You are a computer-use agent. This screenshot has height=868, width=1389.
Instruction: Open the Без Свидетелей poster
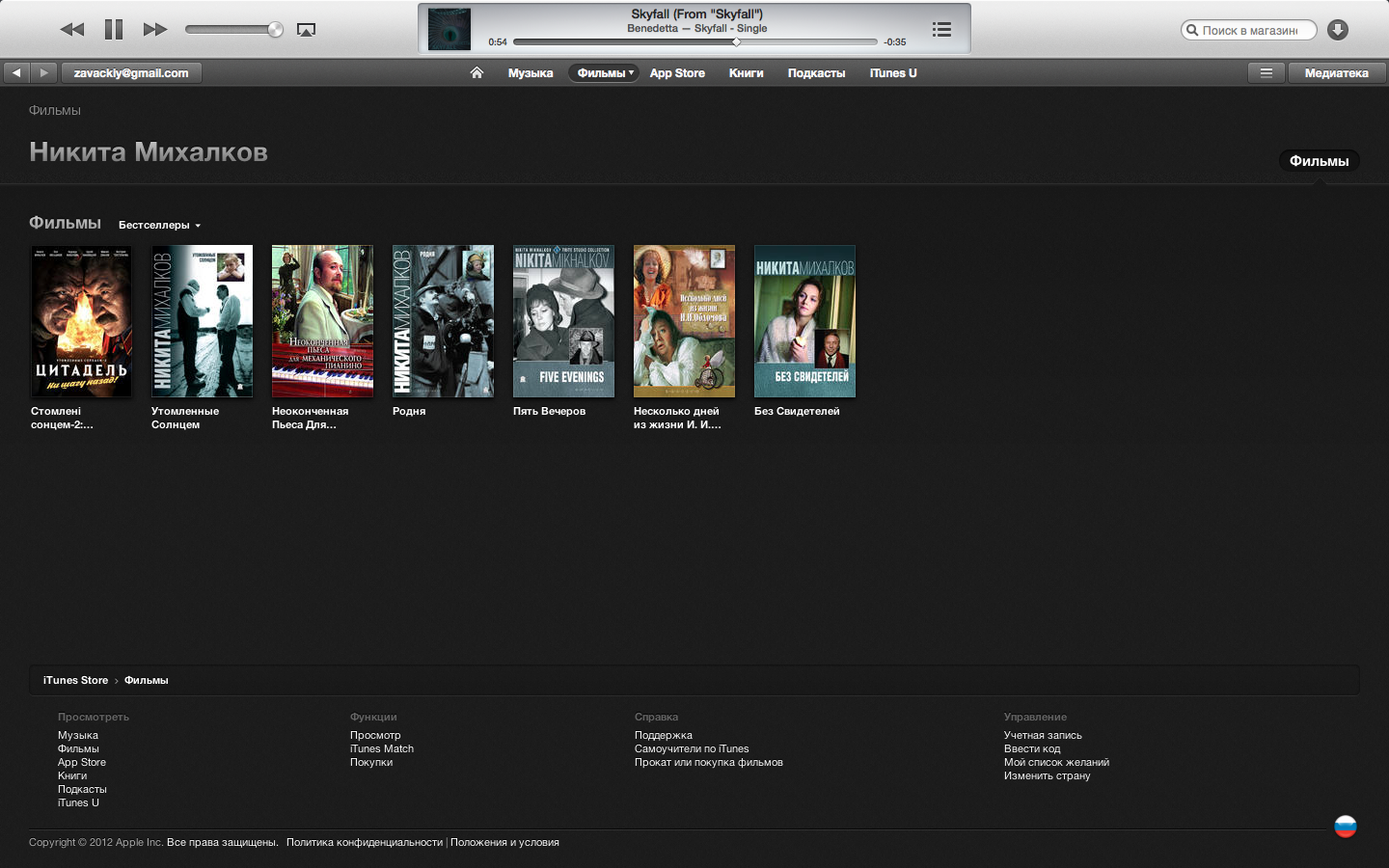[804, 321]
